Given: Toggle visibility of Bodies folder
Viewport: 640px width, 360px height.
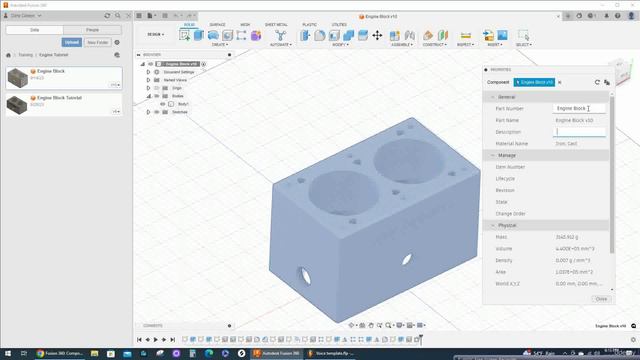Looking at the screenshot, I should (x=157, y=96).
